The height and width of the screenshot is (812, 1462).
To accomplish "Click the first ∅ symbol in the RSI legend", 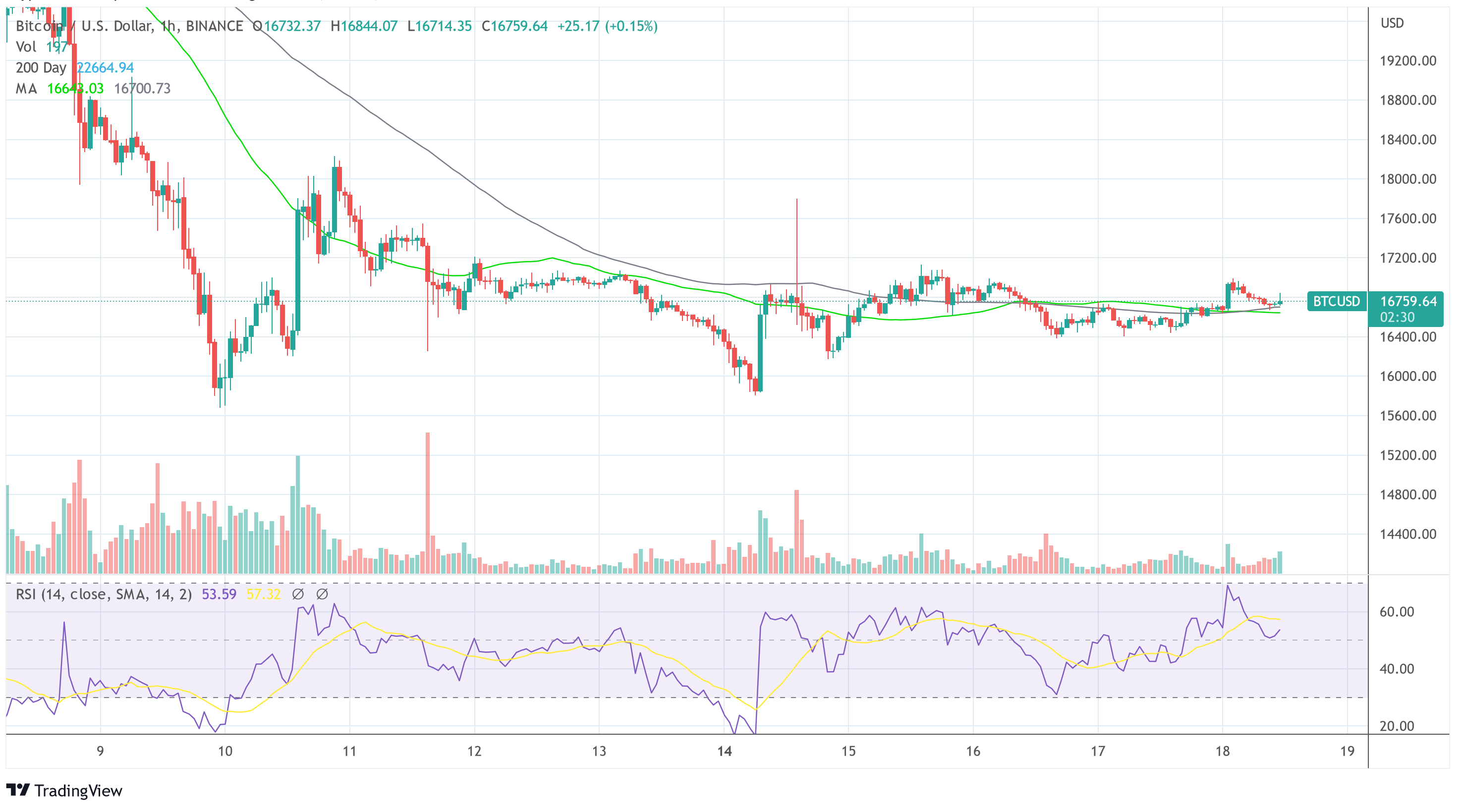I will point(298,594).
